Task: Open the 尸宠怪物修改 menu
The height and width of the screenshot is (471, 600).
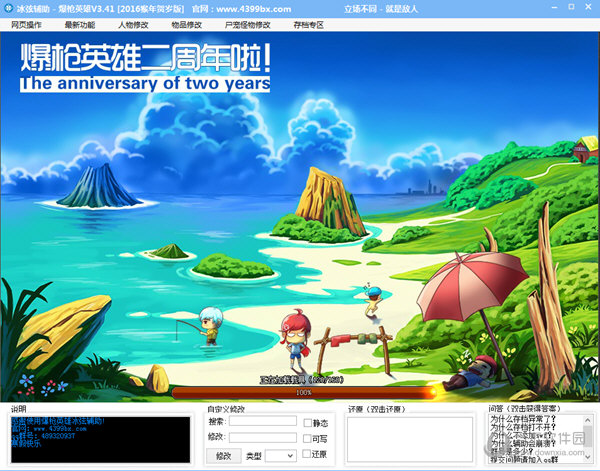Action: pos(248,25)
